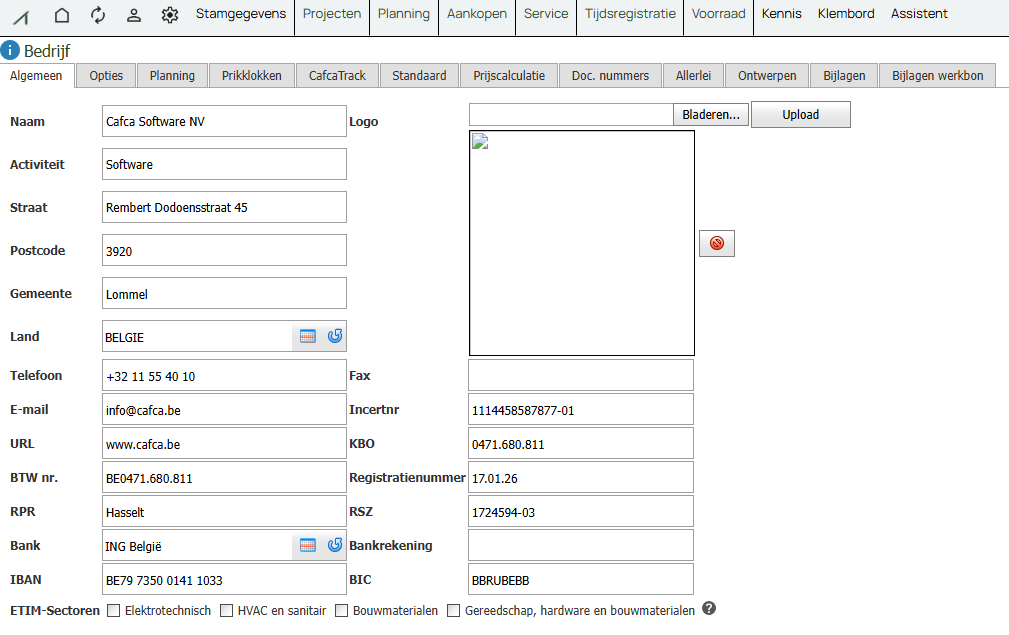Reset the Land field with the undo icon

point(335,336)
